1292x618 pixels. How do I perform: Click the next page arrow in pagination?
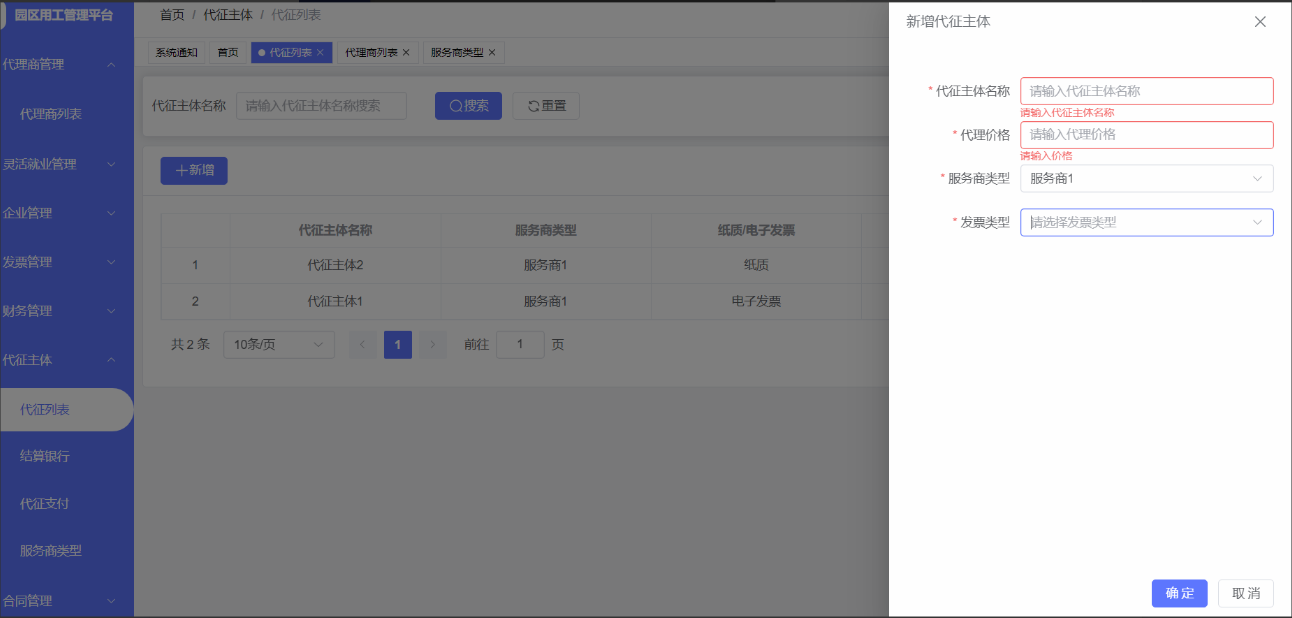pos(432,345)
